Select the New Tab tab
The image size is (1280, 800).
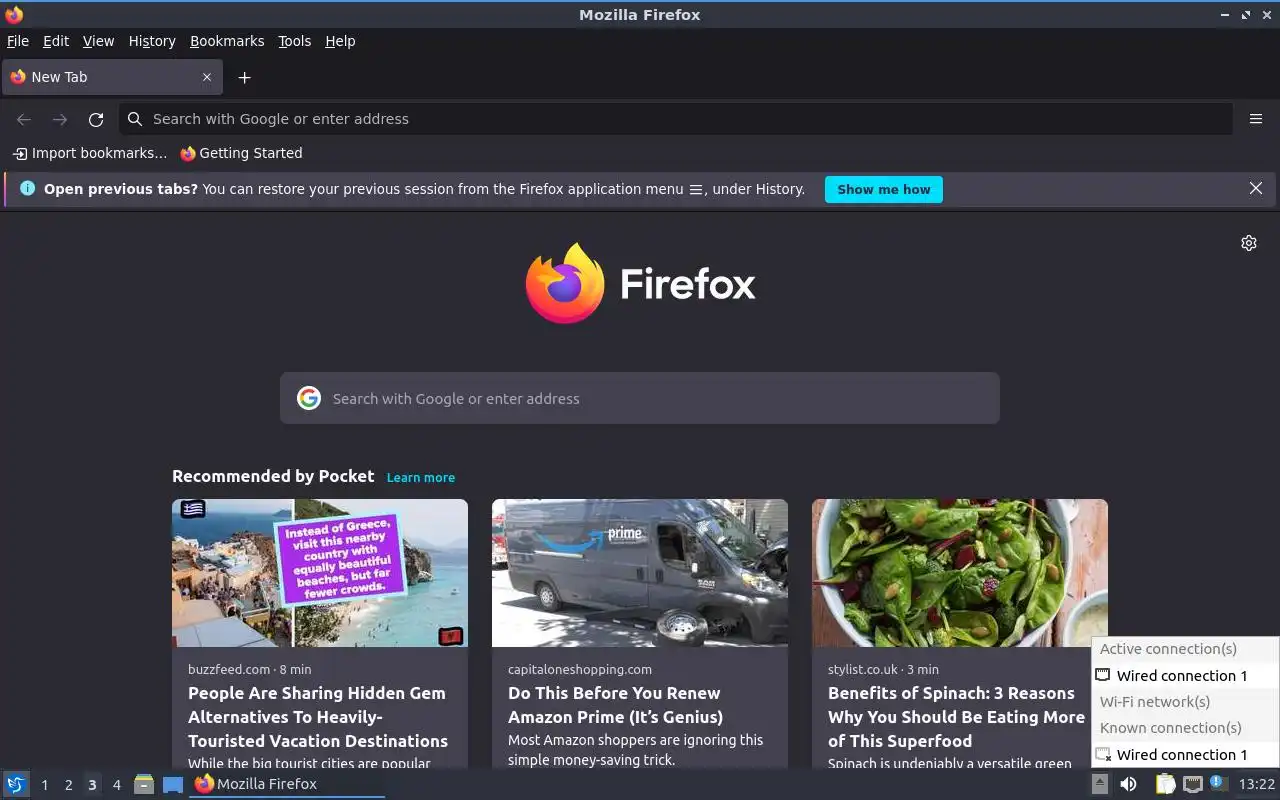click(x=111, y=77)
